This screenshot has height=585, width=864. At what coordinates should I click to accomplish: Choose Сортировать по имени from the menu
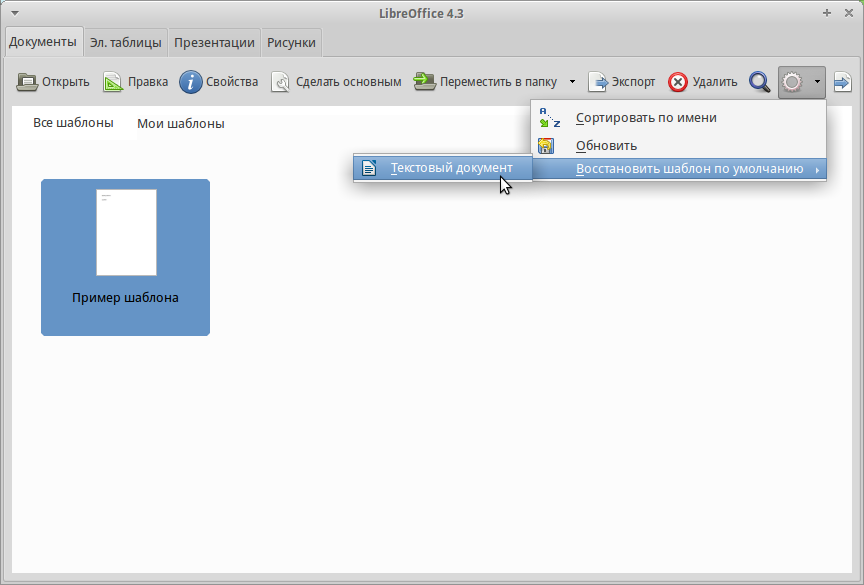point(646,117)
